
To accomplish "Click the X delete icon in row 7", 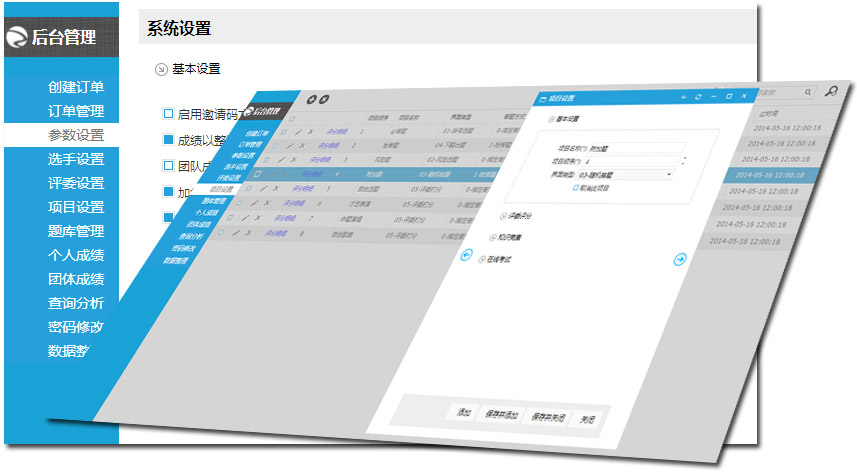I will click(258, 218).
